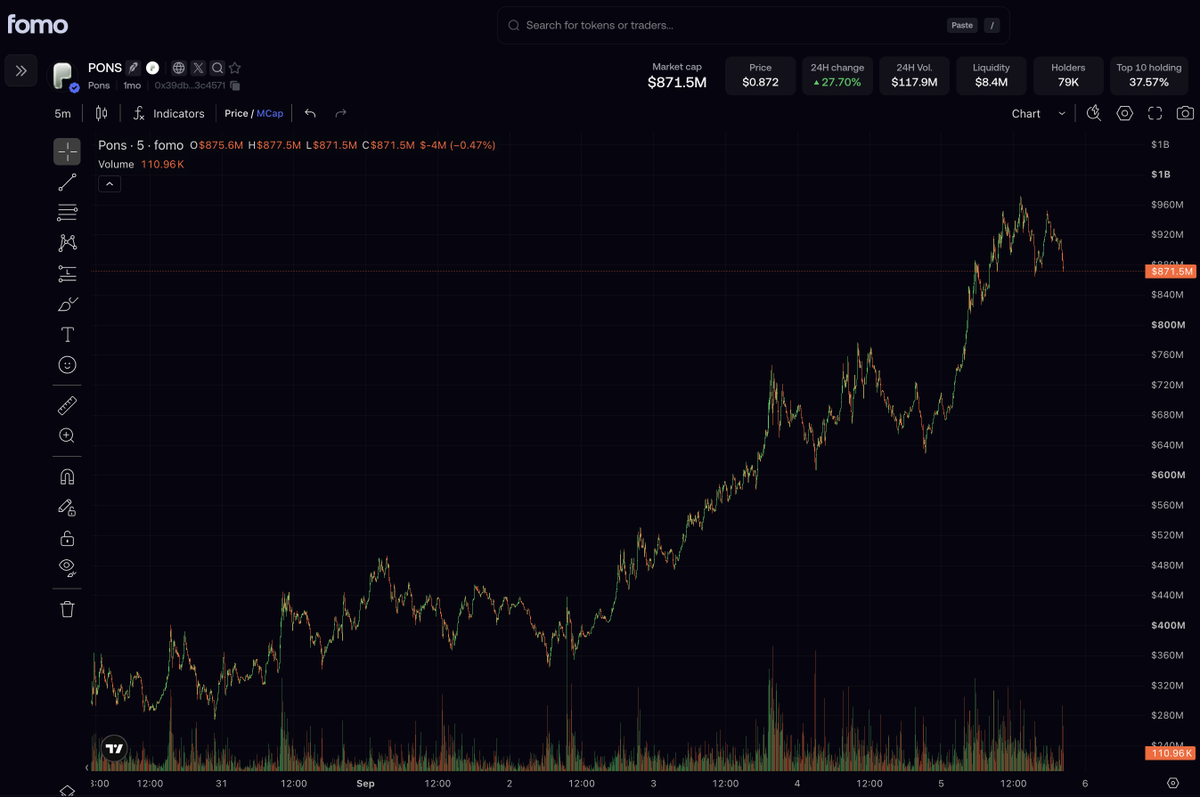
Task: Open the Indicators menu
Action: [169, 114]
